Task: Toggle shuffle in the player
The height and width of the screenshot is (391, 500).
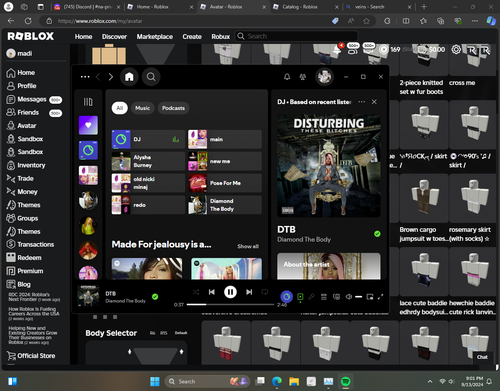Action: click(x=196, y=292)
